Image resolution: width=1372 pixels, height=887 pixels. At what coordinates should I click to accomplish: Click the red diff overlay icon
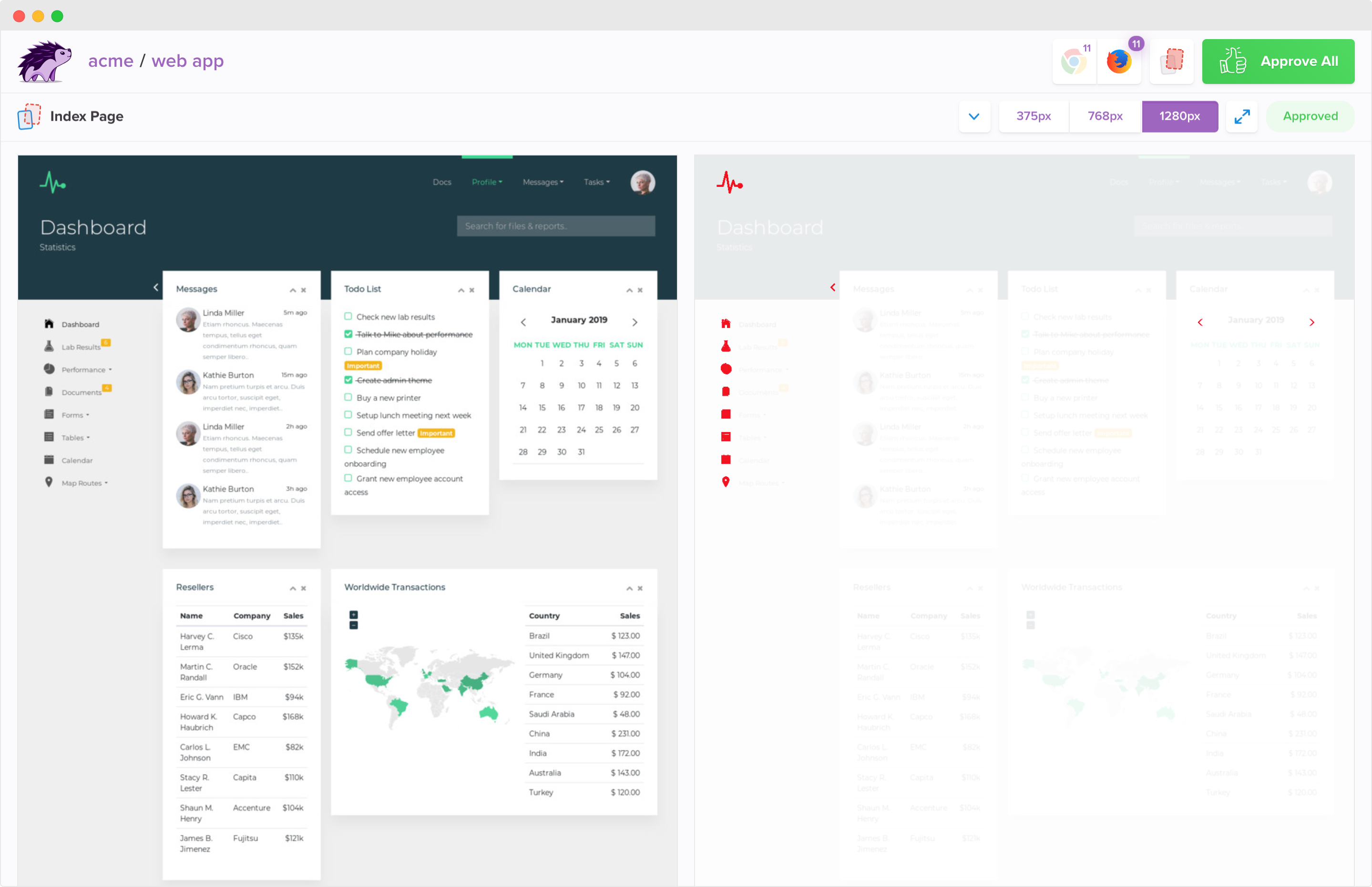(x=1171, y=62)
